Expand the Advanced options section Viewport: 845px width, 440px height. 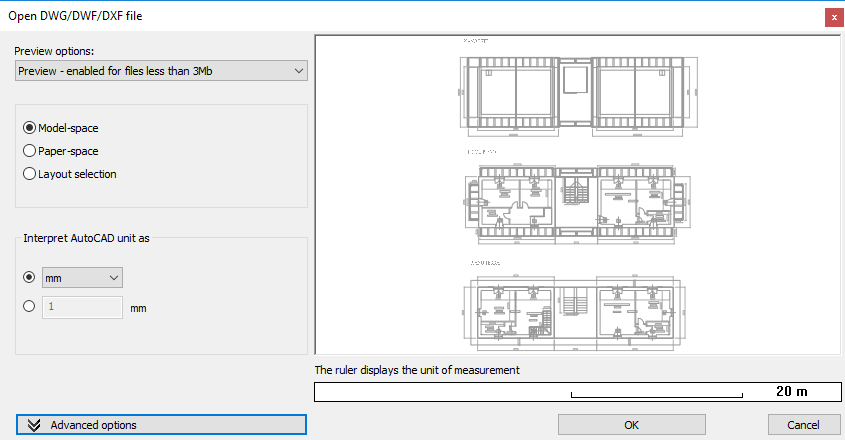pyautogui.click(x=161, y=425)
